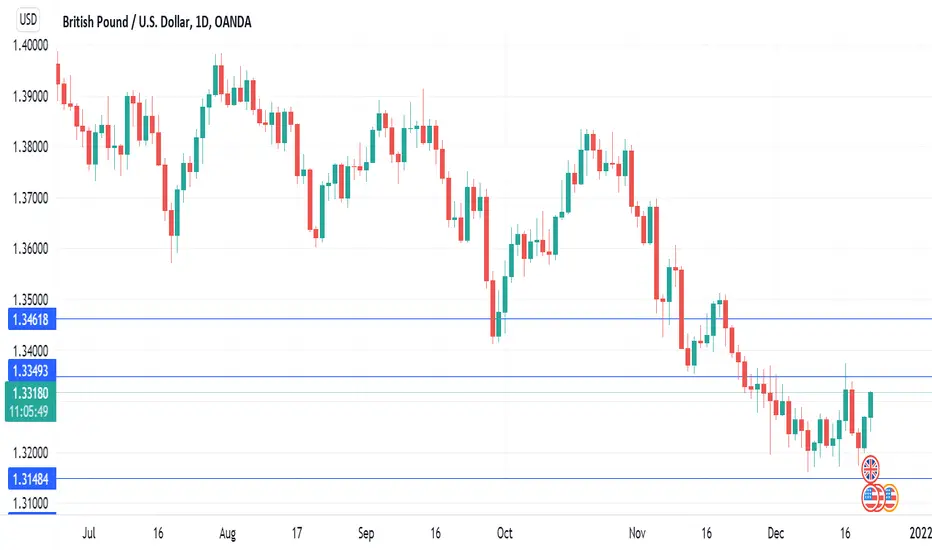Open the UK flag economic event marker

point(870,469)
